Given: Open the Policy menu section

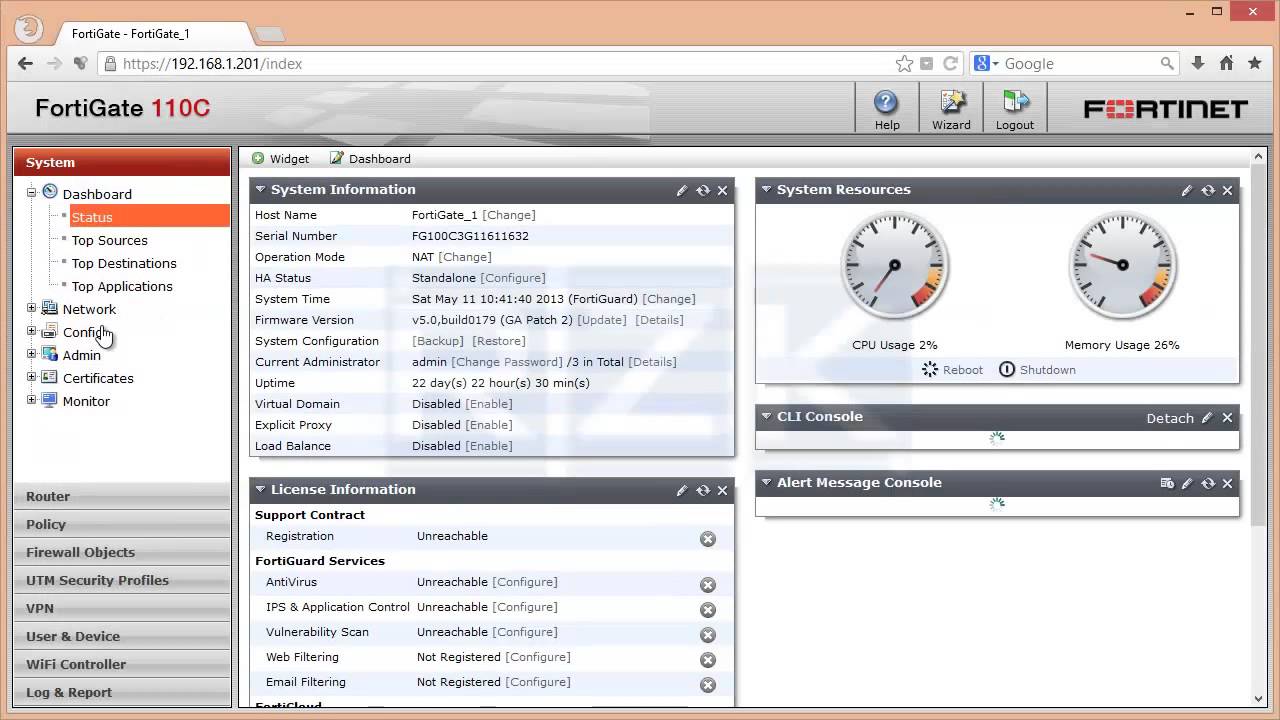Looking at the screenshot, I should click(x=122, y=524).
